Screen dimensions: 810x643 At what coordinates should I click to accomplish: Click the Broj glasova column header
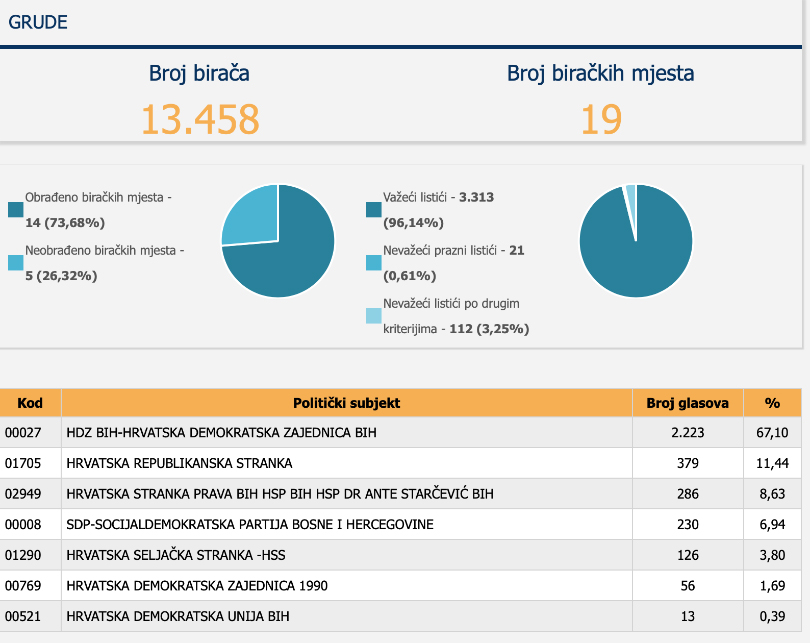coord(688,403)
